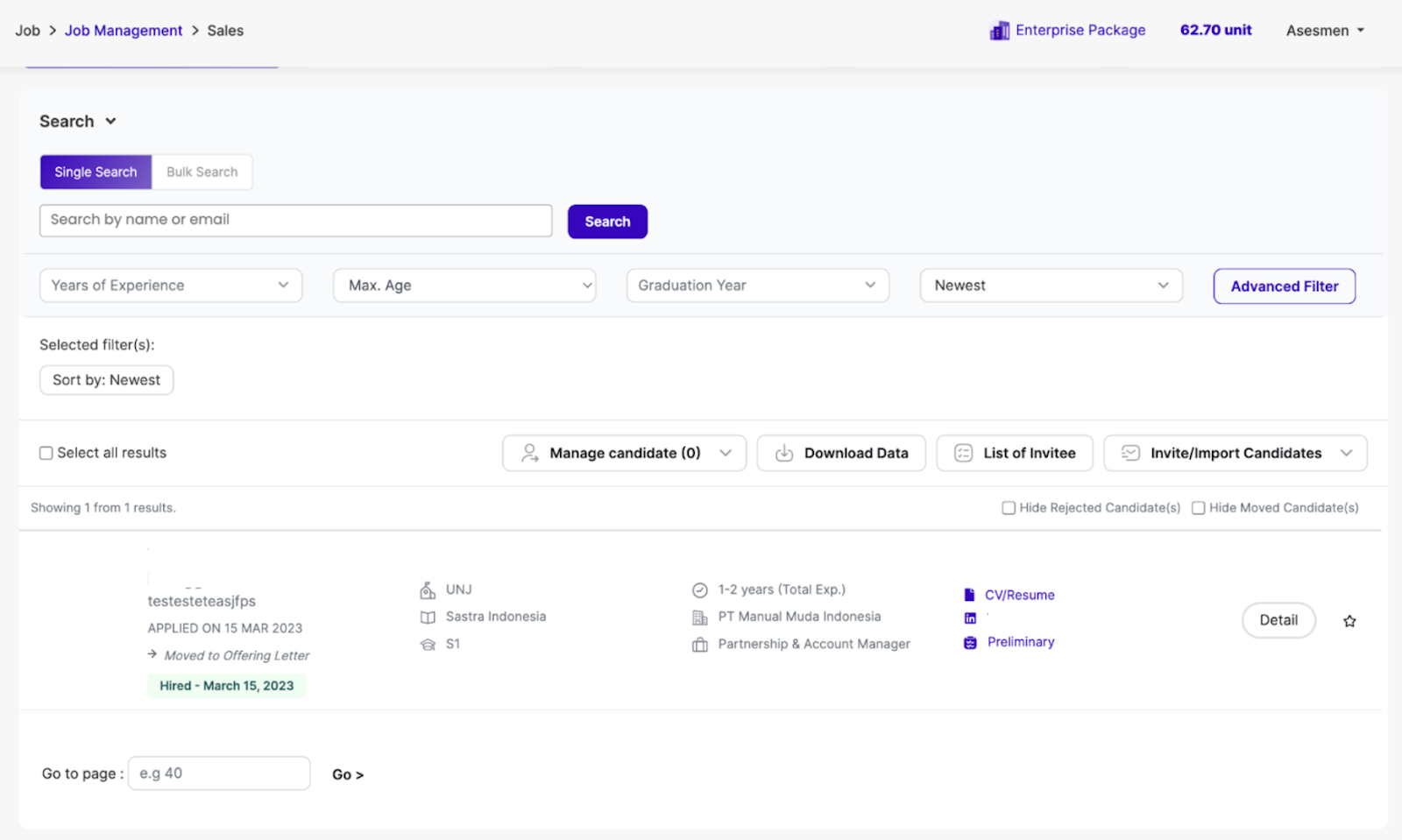The height and width of the screenshot is (840, 1402).
Task: Open the Newest sort dropdown
Action: [x=1051, y=286]
